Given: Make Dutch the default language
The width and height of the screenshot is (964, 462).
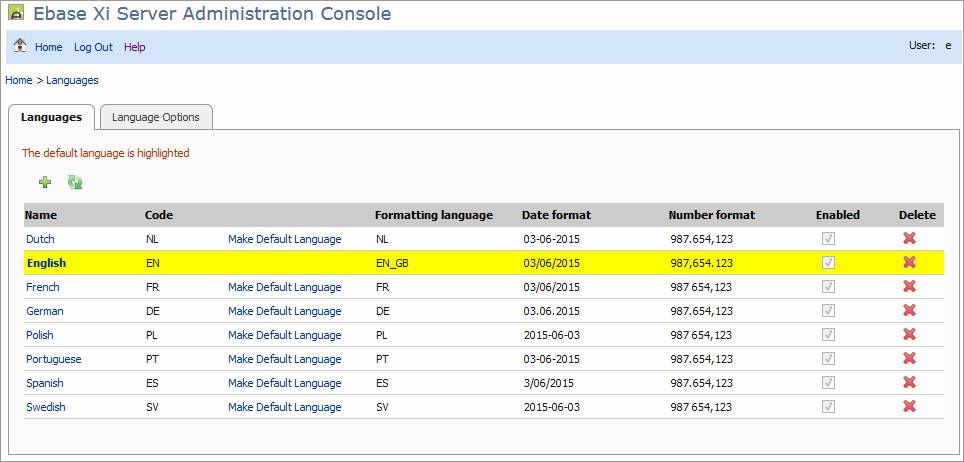Looking at the screenshot, I should tap(285, 239).
